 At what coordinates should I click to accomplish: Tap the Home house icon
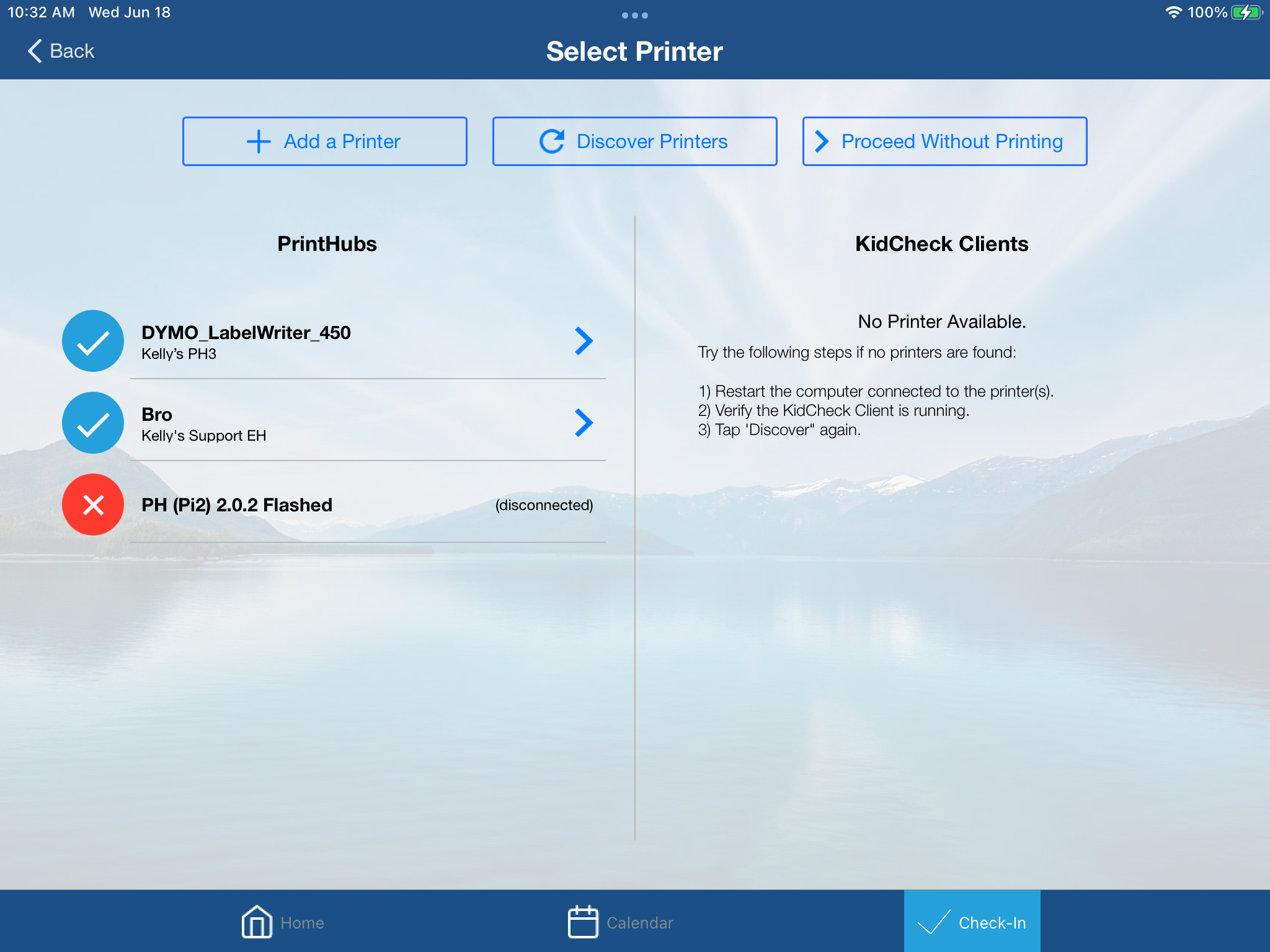pos(257,922)
